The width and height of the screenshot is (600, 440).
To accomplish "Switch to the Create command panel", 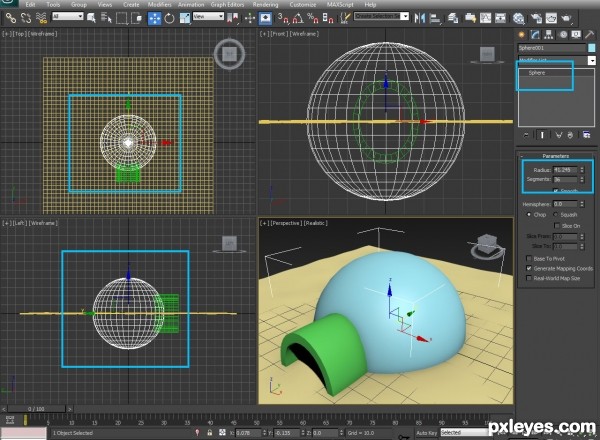I will tap(522, 35).
